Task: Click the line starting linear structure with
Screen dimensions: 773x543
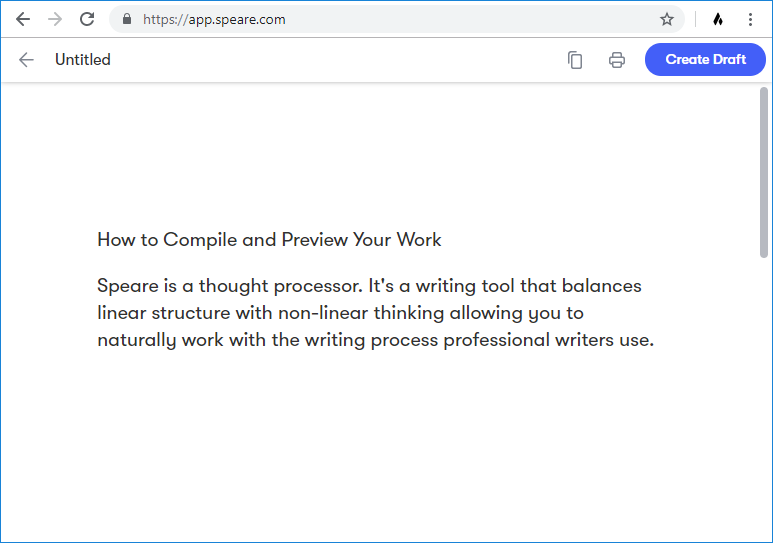Action: tap(340, 313)
